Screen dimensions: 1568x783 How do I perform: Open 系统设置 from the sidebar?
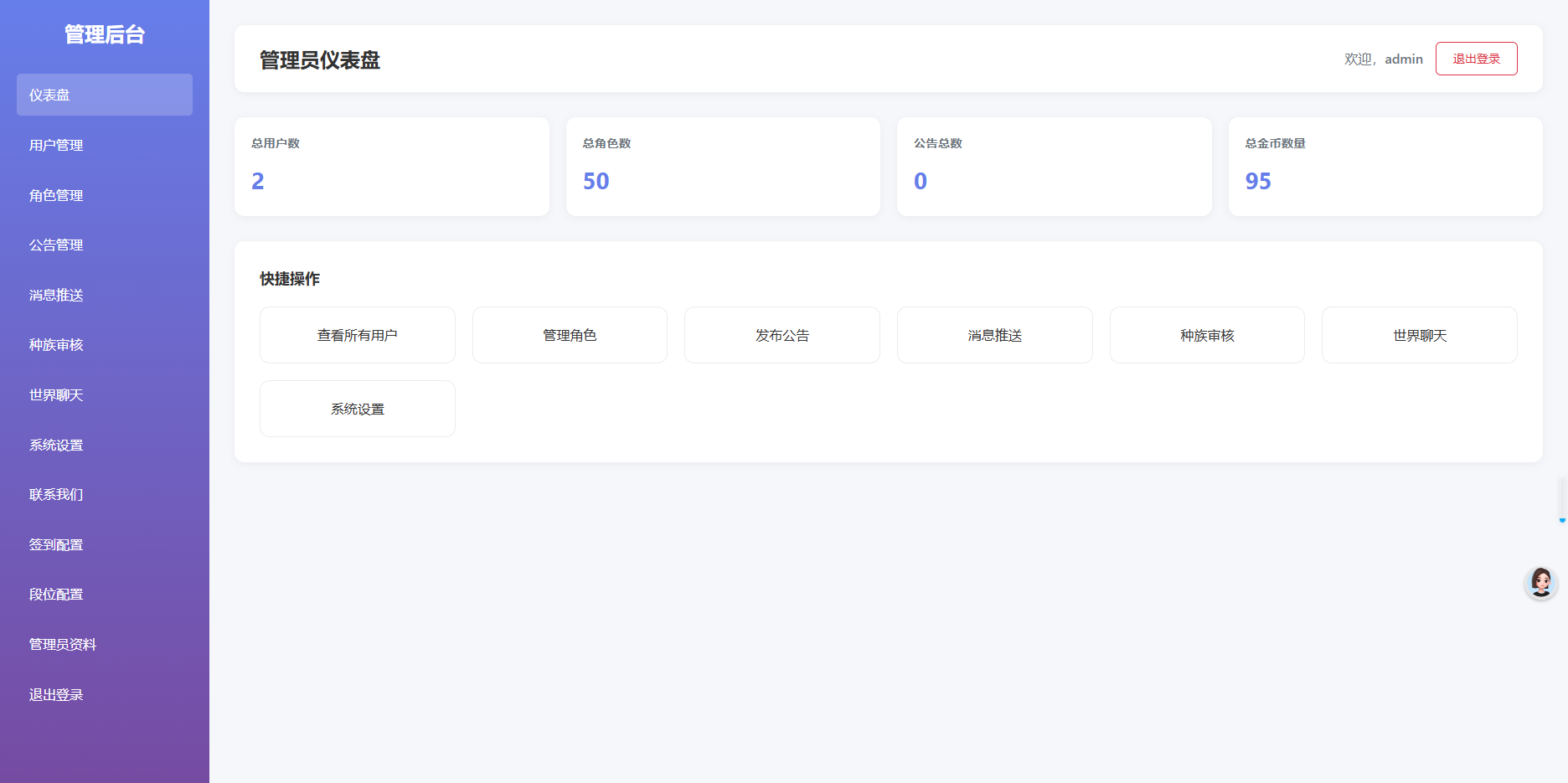click(x=105, y=445)
